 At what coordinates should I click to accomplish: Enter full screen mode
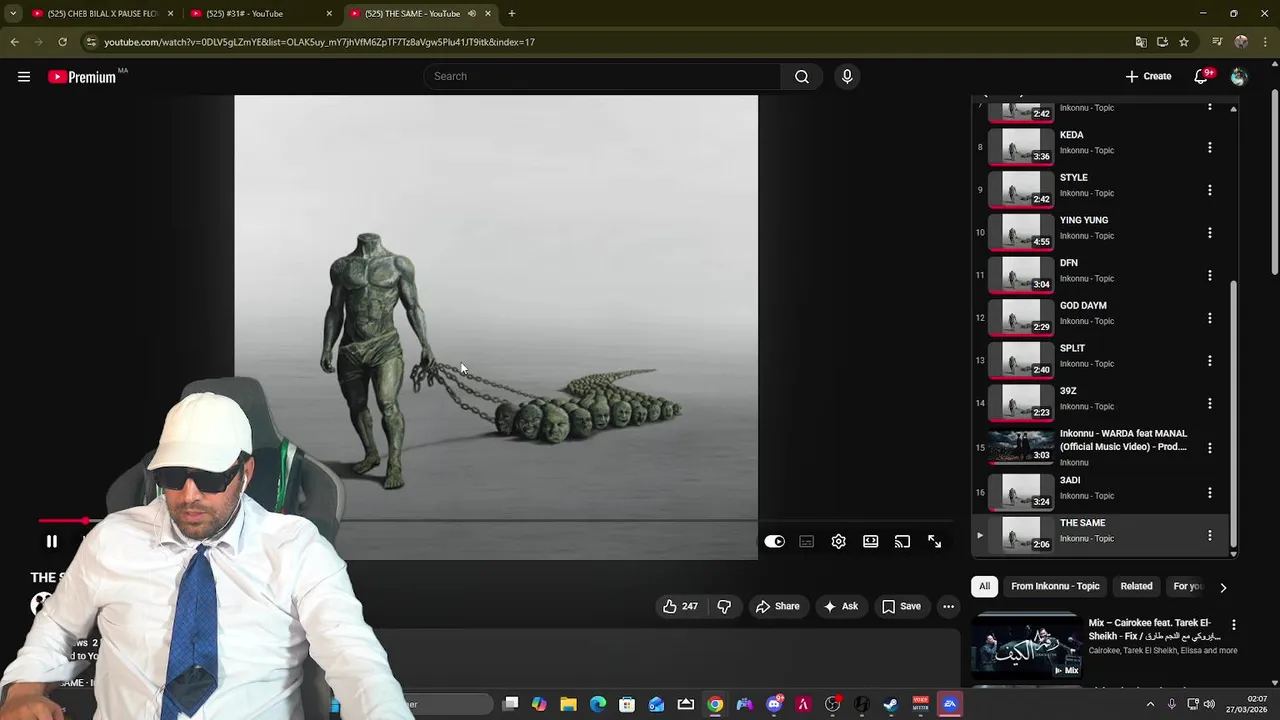pyautogui.click(x=935, y=541)
